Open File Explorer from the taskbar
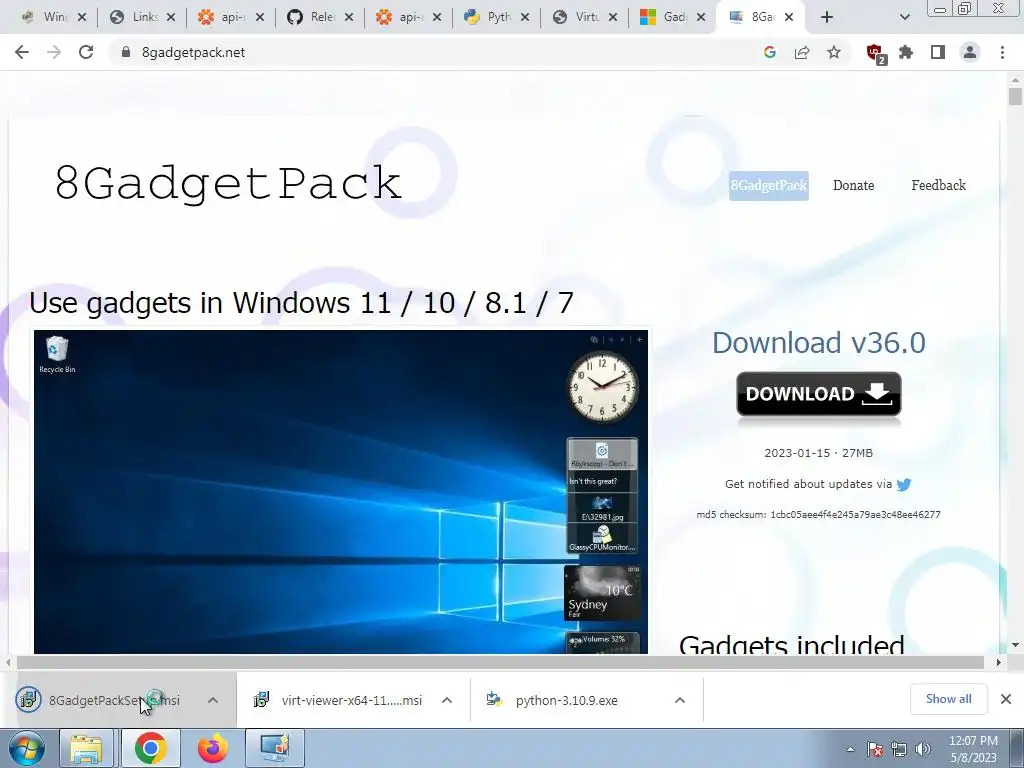This screenshot has width=1024, height=768. click(87, 748)
